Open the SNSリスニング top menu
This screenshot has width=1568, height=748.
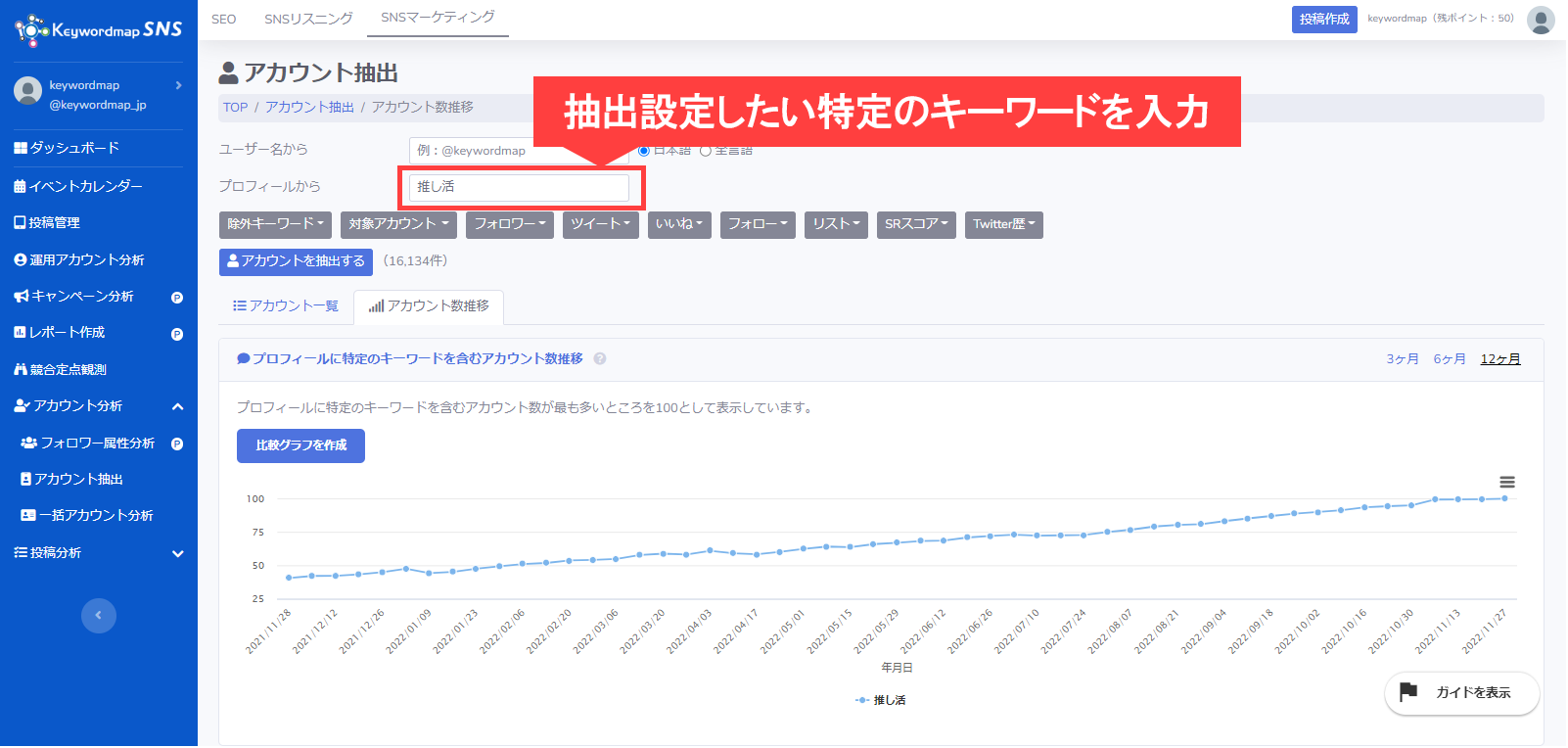tap(308, 20)
